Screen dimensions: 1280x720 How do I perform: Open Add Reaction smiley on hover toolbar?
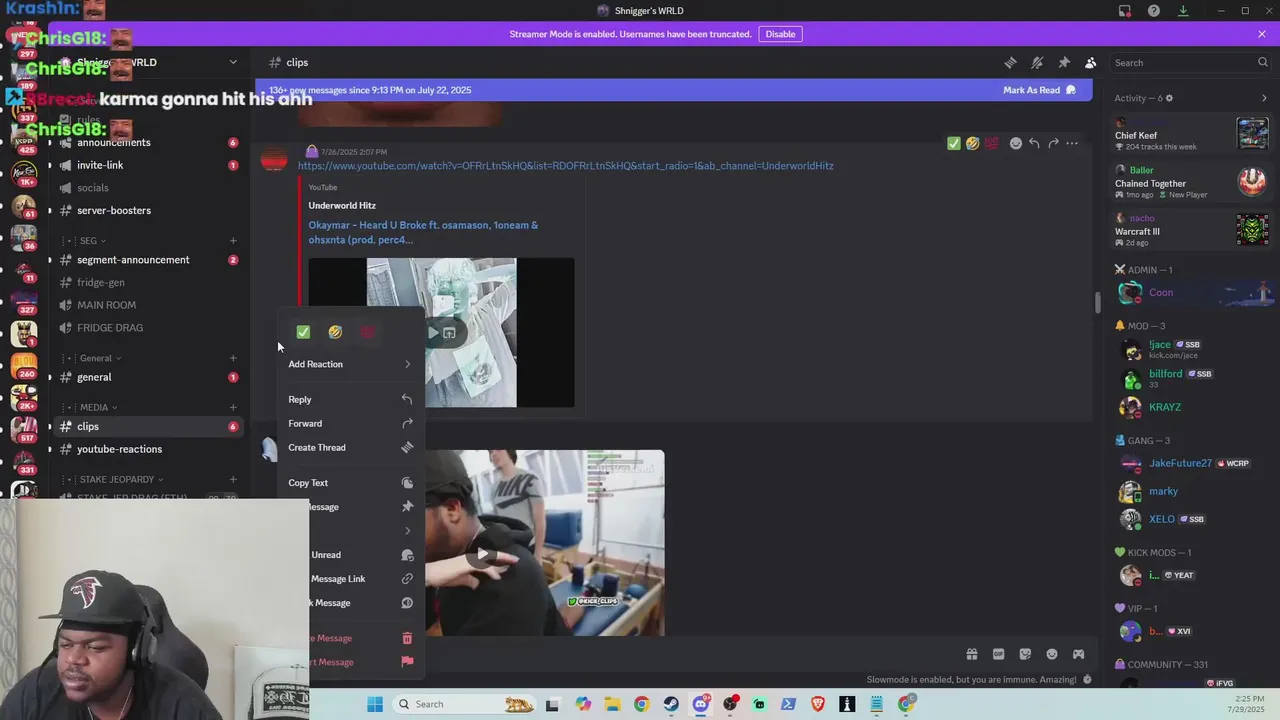click(1016, 143)
